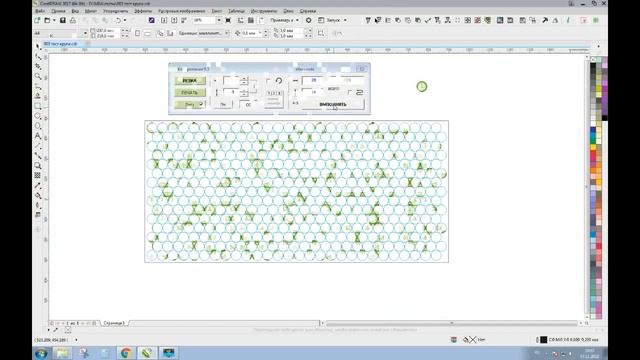
Task: Select the Text tool (A icon)
Action: point(38,136)
